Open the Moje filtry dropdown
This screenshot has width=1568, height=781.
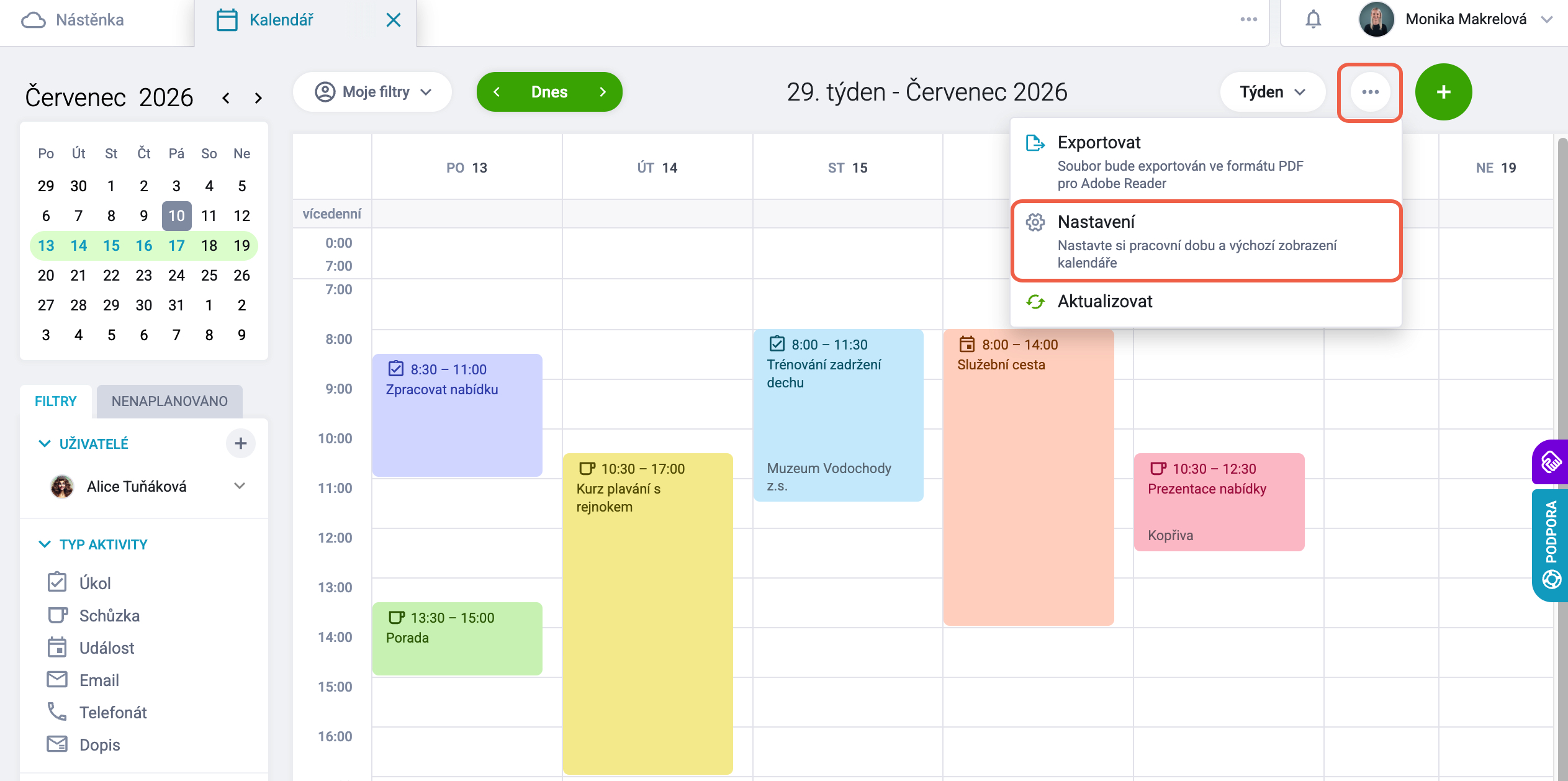[372, 92]
